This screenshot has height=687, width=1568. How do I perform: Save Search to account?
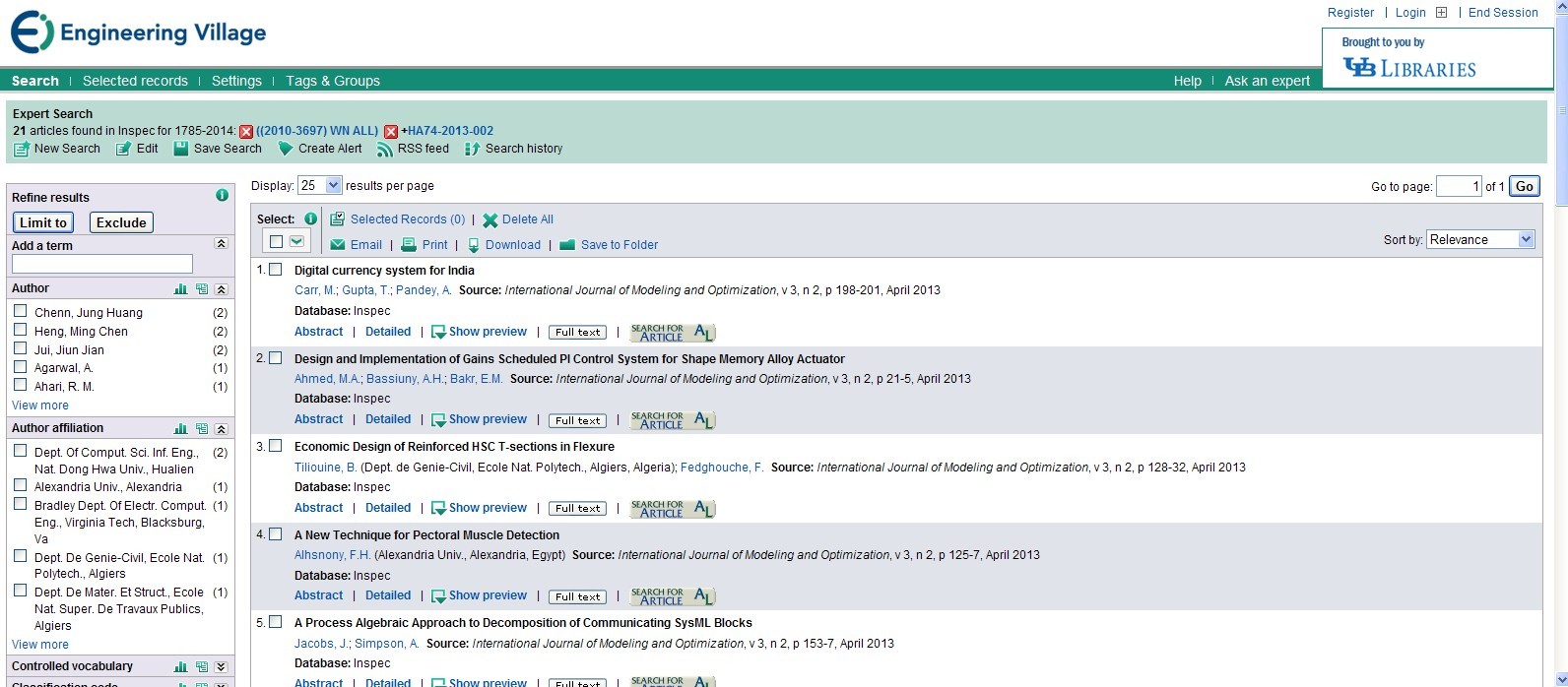point(218,149)
